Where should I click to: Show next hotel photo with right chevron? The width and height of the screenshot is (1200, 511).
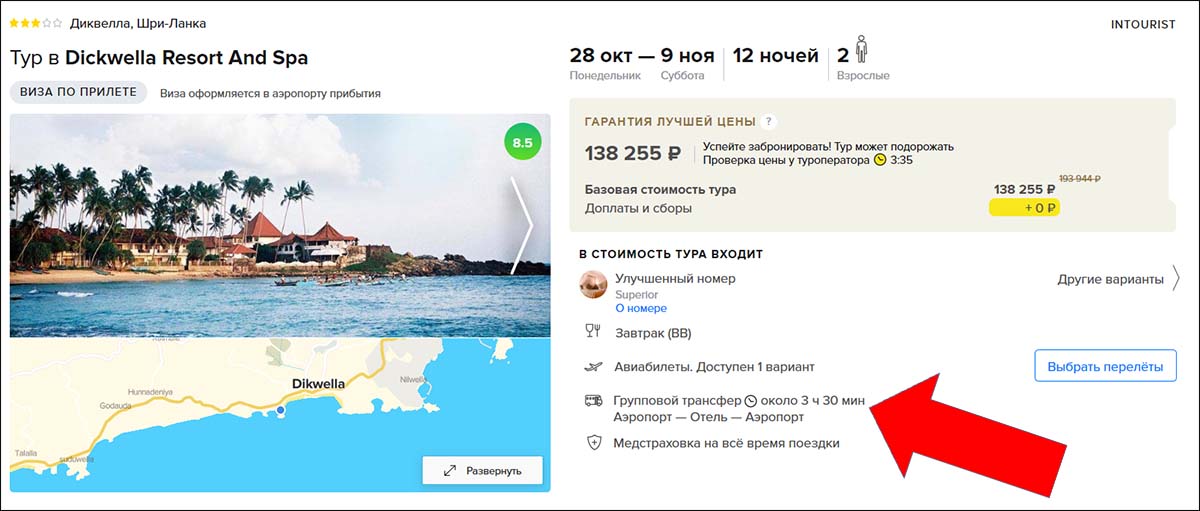tap(522, 226)
